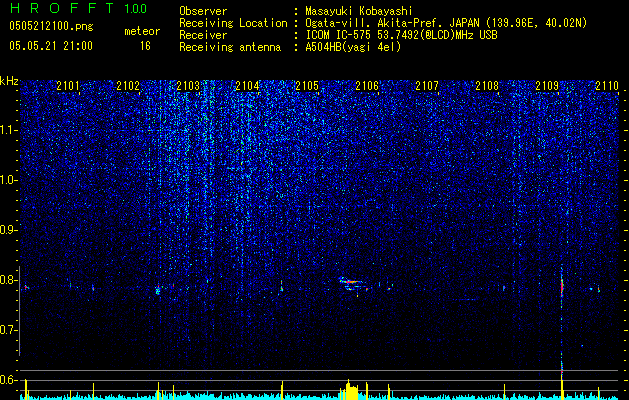
Task: Click the ICOM IC-575 receiver details
Action: coord(401,35)
